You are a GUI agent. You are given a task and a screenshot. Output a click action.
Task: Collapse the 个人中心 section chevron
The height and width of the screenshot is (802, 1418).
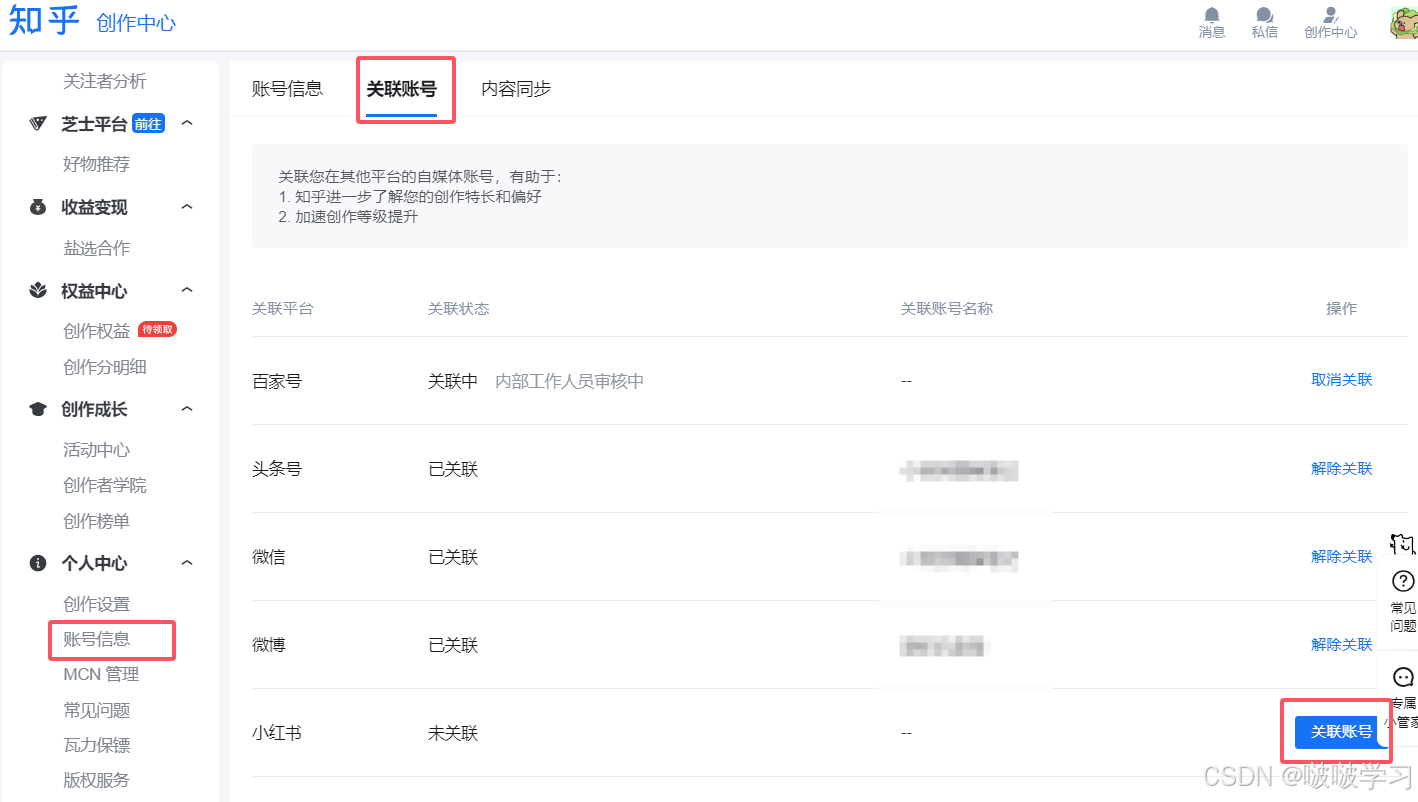point(186,563)
